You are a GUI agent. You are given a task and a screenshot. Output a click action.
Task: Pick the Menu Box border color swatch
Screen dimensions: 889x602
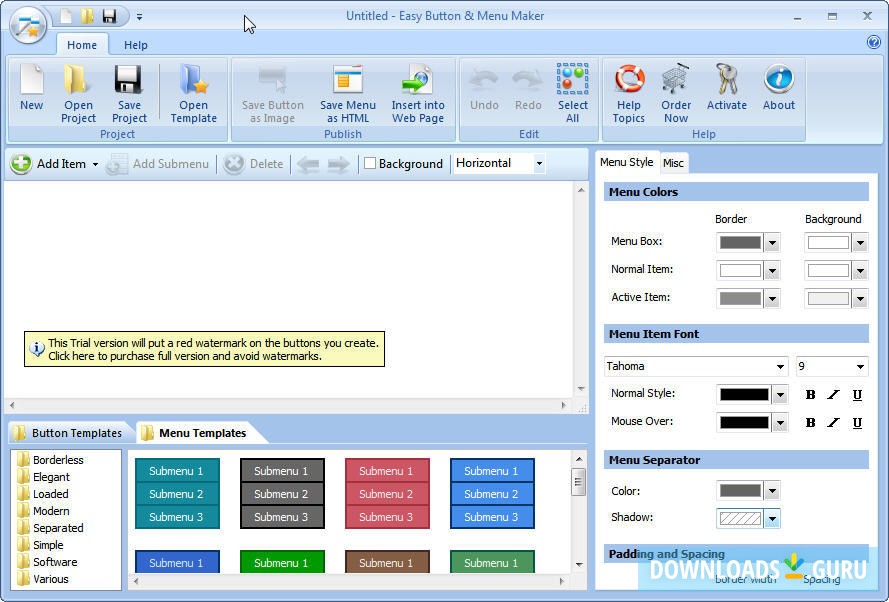click(x=741, y=242)
